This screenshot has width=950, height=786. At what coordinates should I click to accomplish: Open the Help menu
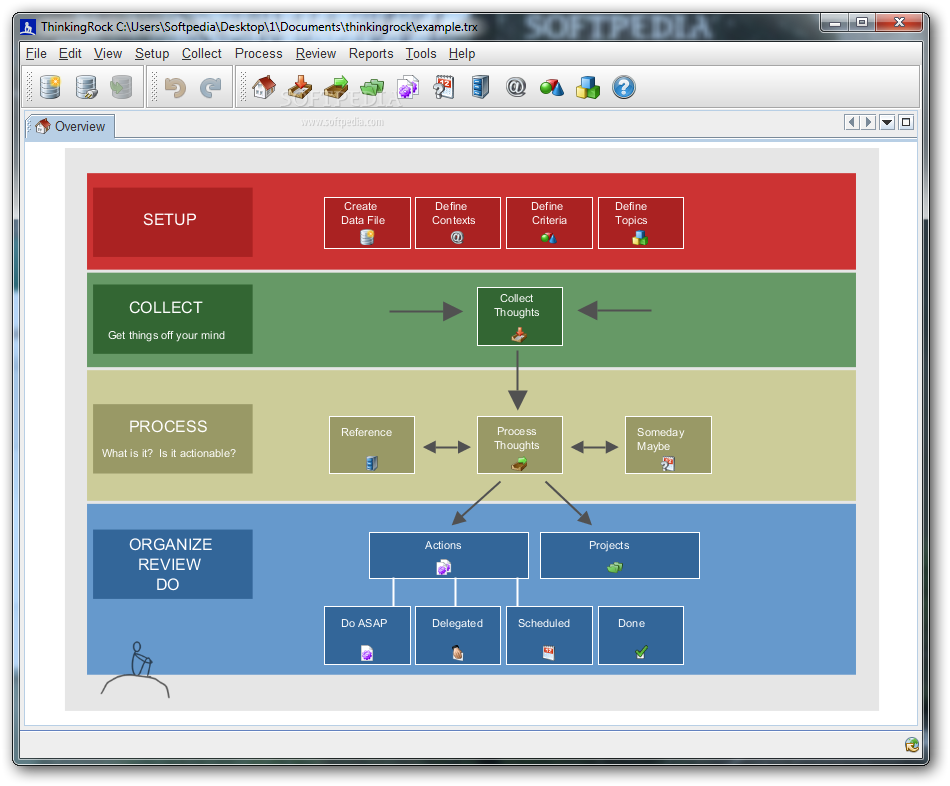point(462,53)
